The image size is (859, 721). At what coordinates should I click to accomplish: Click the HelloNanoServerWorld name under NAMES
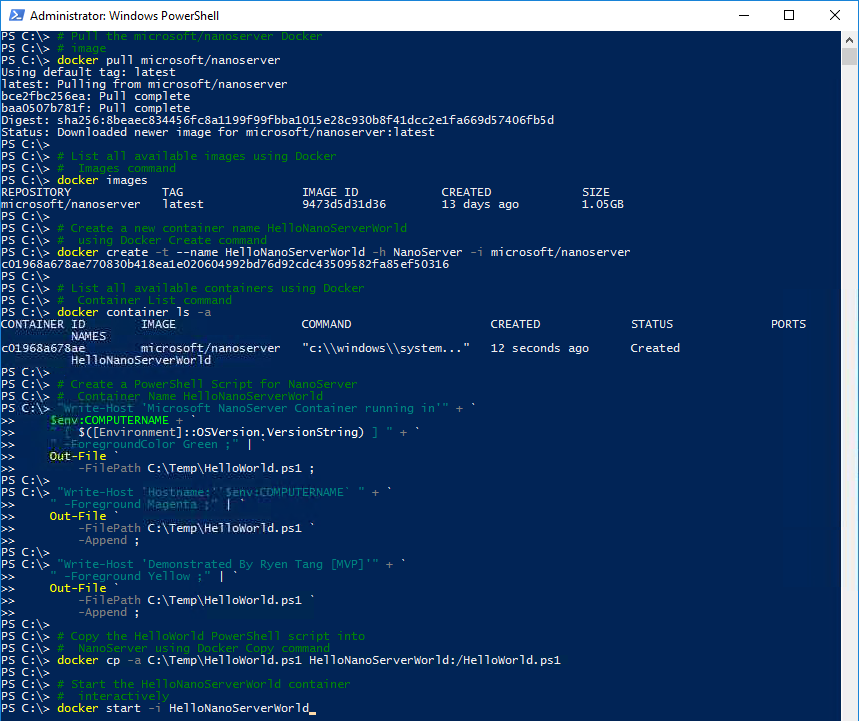pyautogui.click(x=141, y=360)
